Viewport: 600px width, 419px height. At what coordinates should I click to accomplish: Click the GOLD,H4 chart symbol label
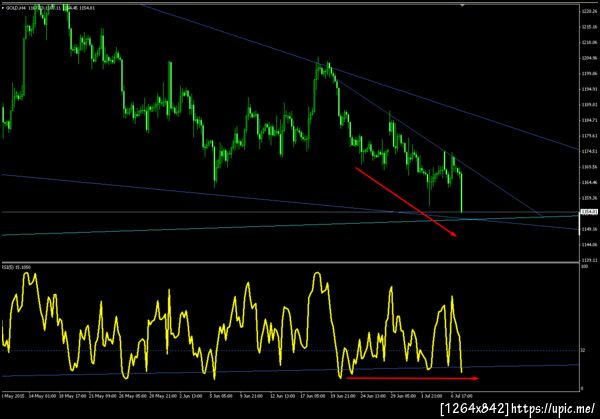(16, 8)
